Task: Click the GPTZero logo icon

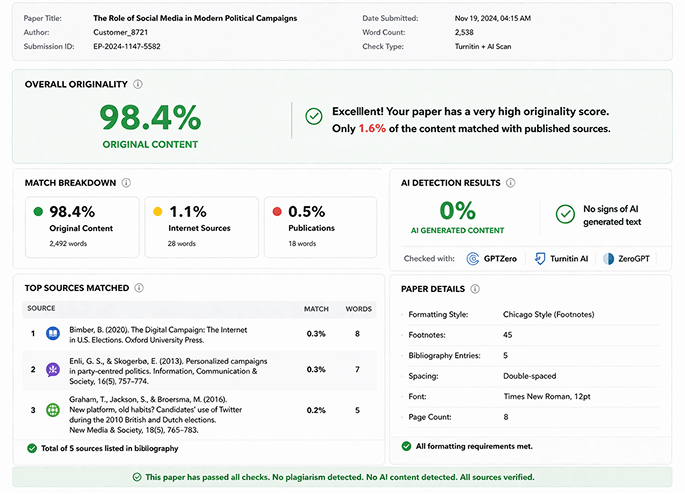Action: coord(473,258)
